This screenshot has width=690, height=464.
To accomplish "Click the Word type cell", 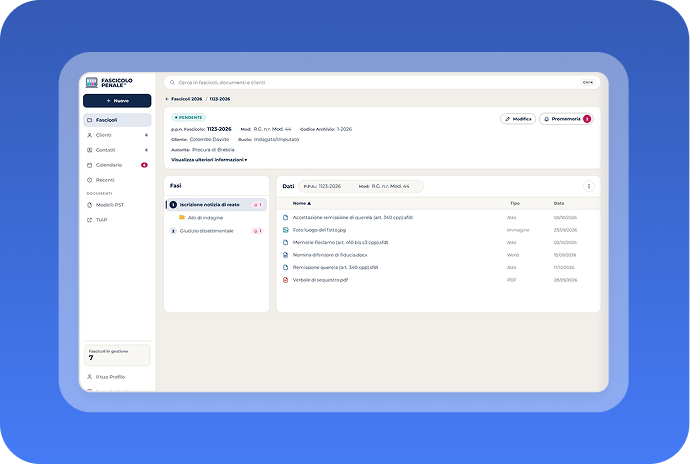I will click(513, 255).
